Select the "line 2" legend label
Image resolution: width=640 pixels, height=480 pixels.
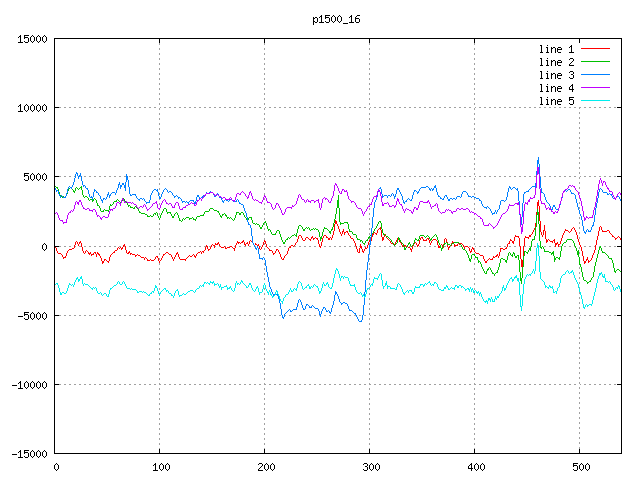click(556, 62)
